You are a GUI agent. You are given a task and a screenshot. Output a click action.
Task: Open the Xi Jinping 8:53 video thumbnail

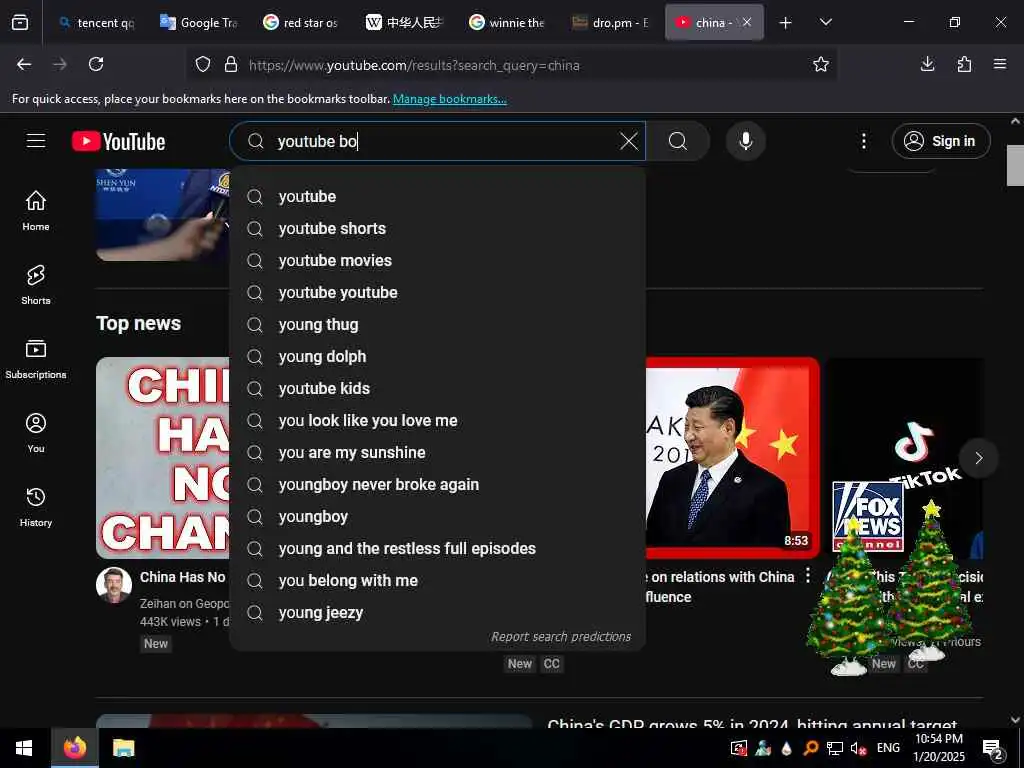click(x=732, y=458)
